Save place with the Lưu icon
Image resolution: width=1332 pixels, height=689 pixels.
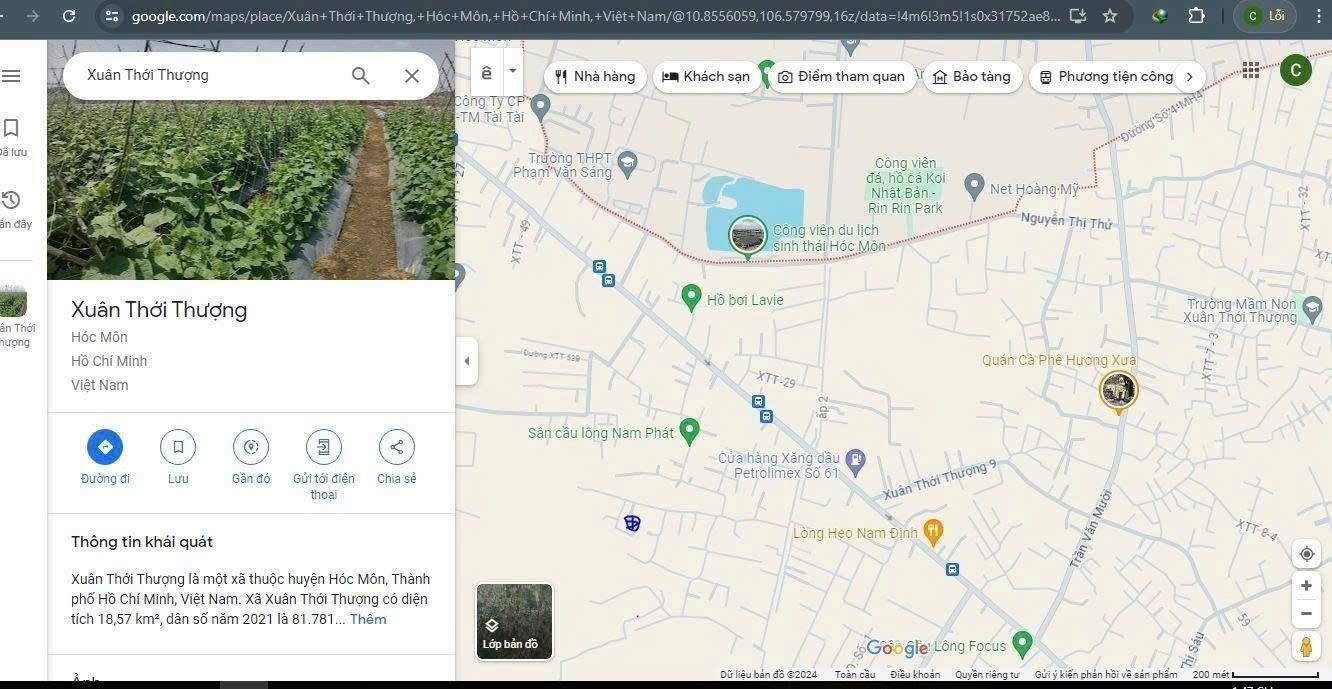coord(178,447)
